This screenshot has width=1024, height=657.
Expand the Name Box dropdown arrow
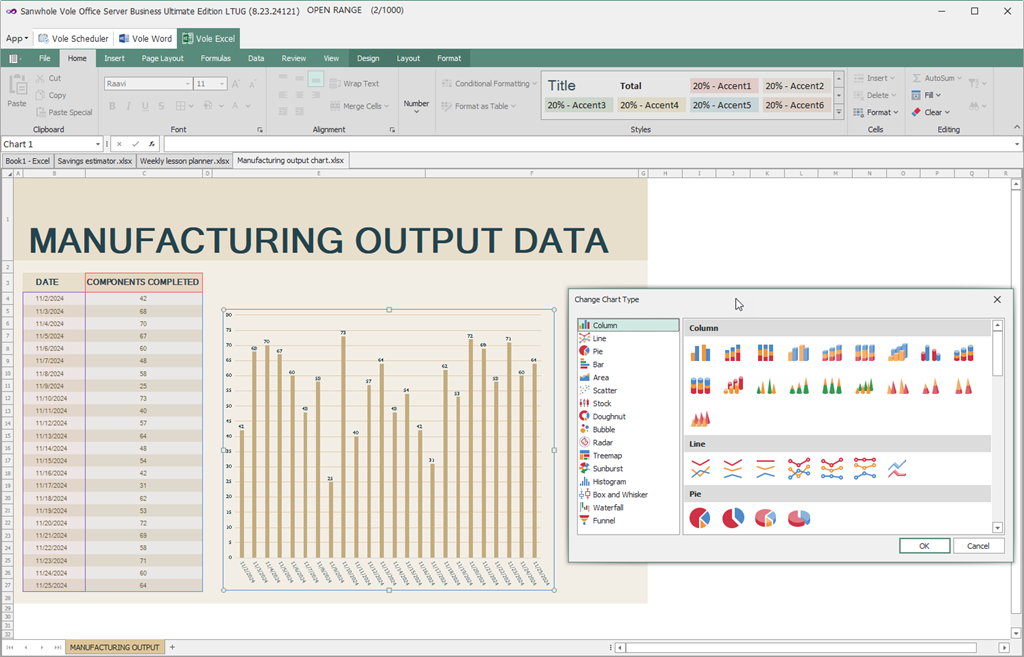pos(98,144)
